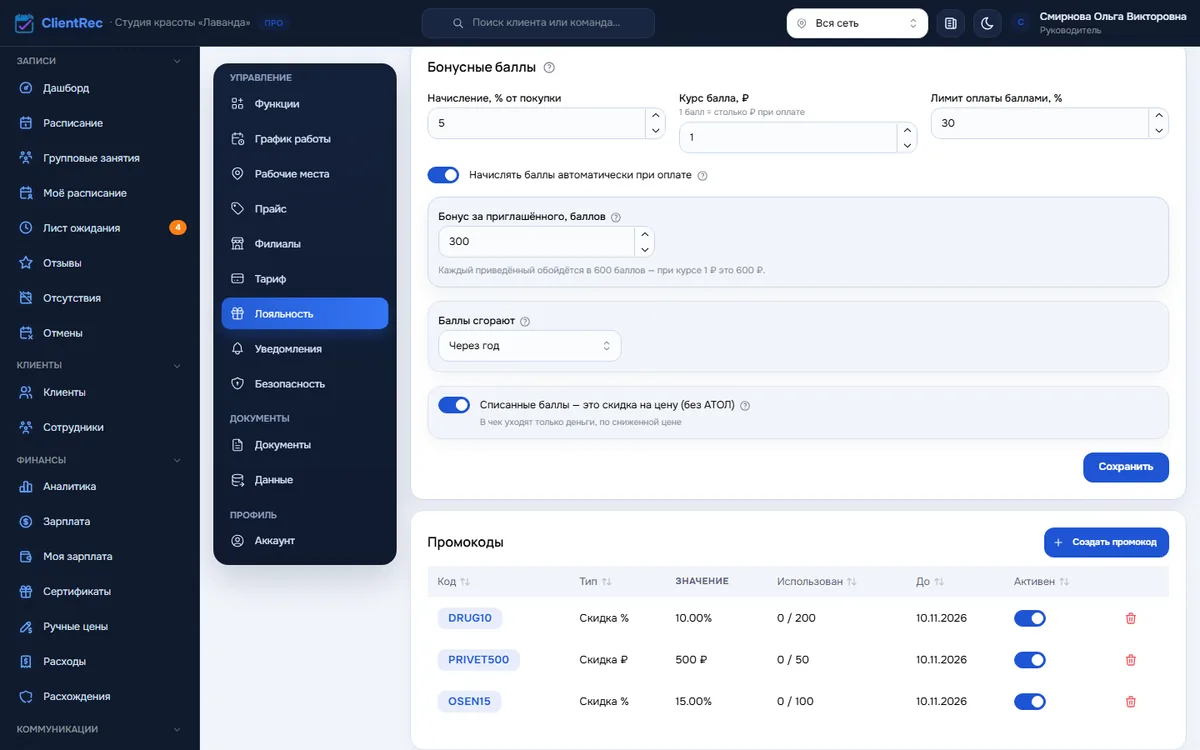Open the Вся сеть branch selector
This screenshot has width=1200, height=750.
click(857, 23)
